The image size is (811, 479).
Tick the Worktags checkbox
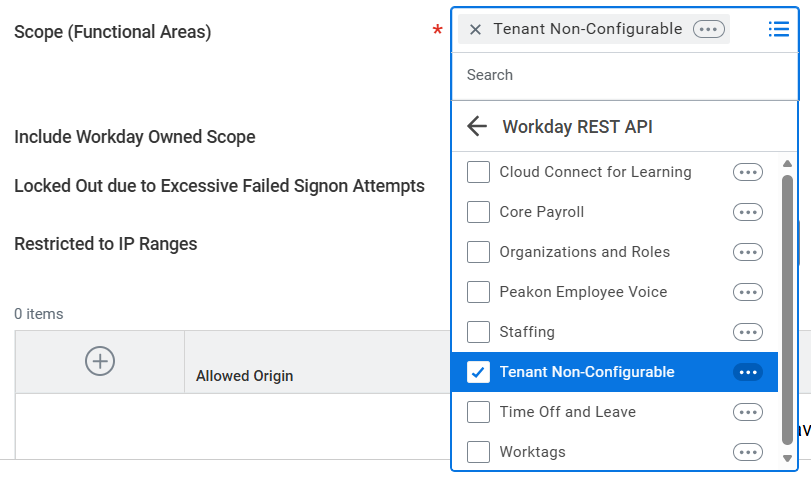point(479,452)
